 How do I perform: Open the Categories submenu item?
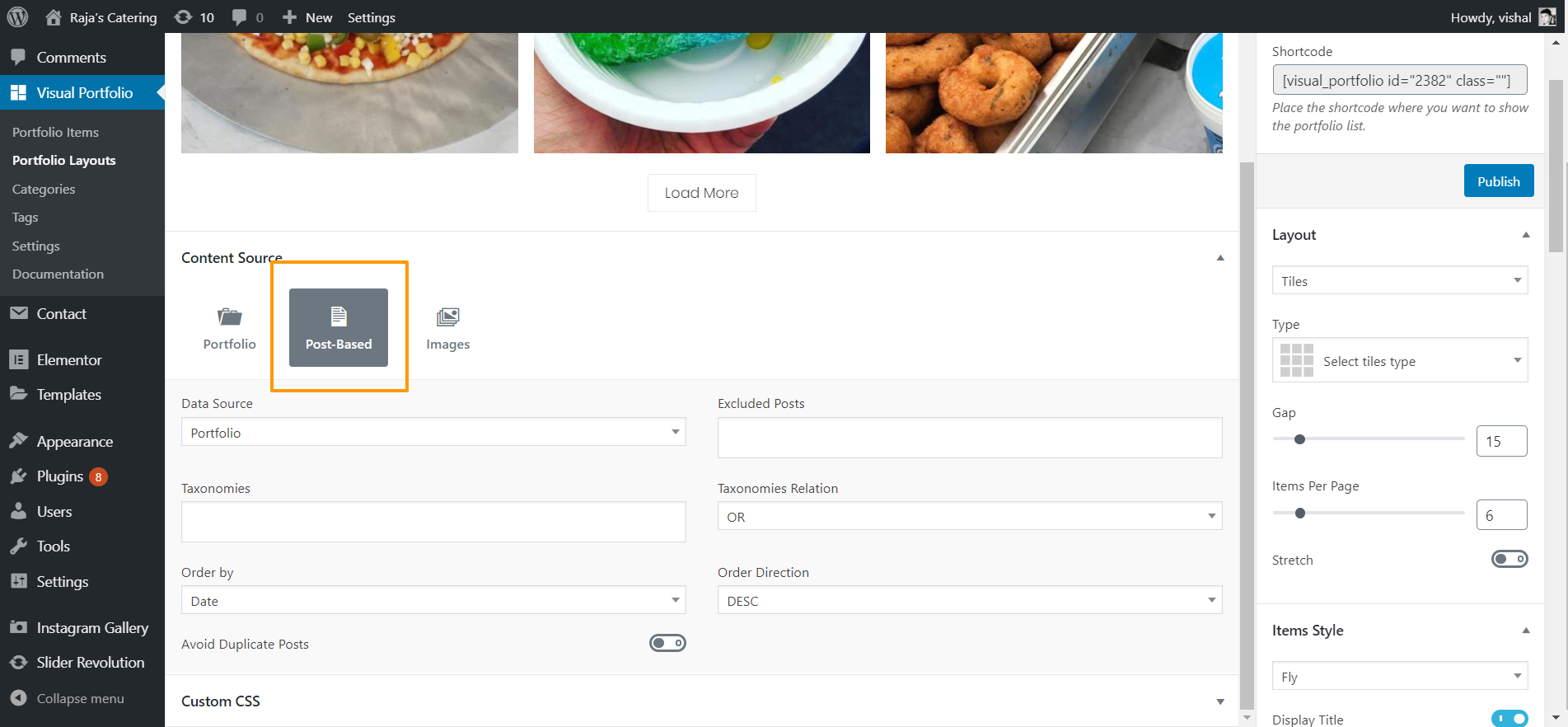[x=44, y=189]
